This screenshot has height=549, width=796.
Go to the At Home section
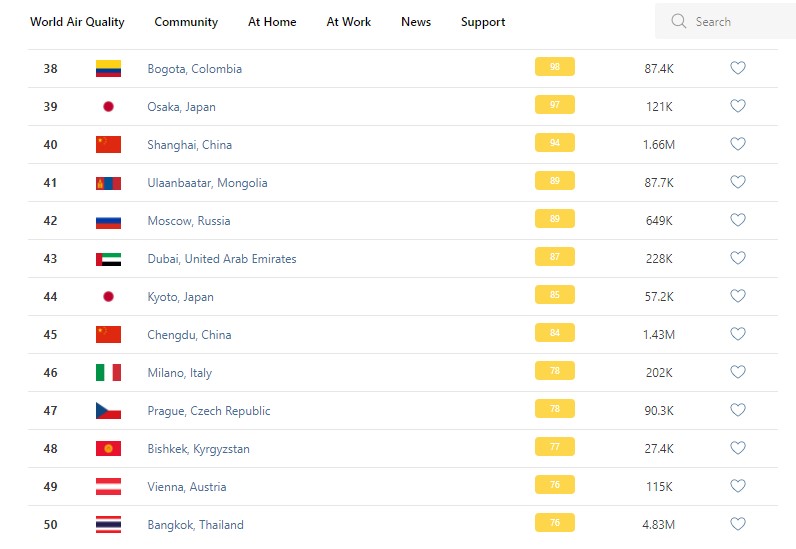pos(272,22)
